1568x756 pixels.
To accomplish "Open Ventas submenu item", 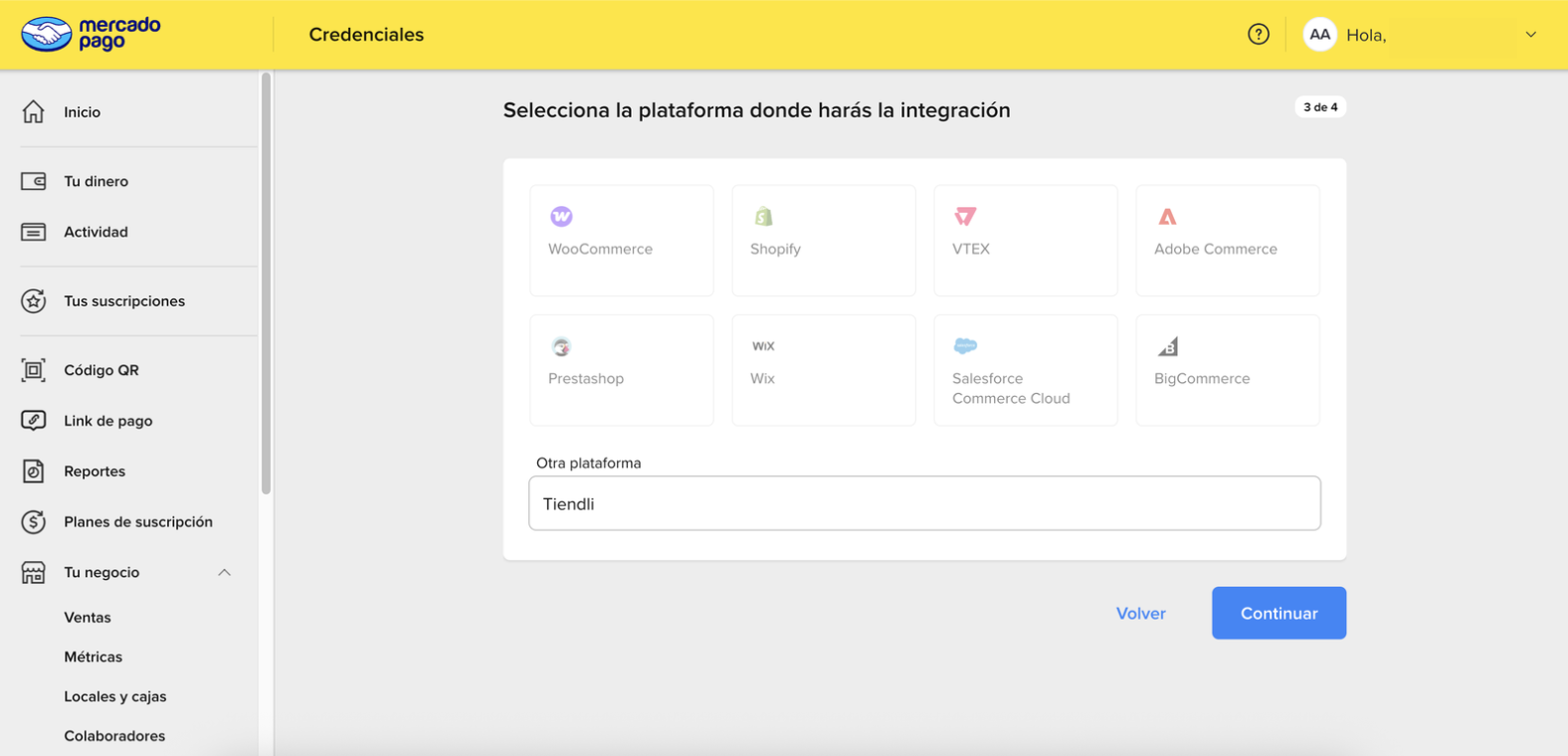I will pos(88,618).
